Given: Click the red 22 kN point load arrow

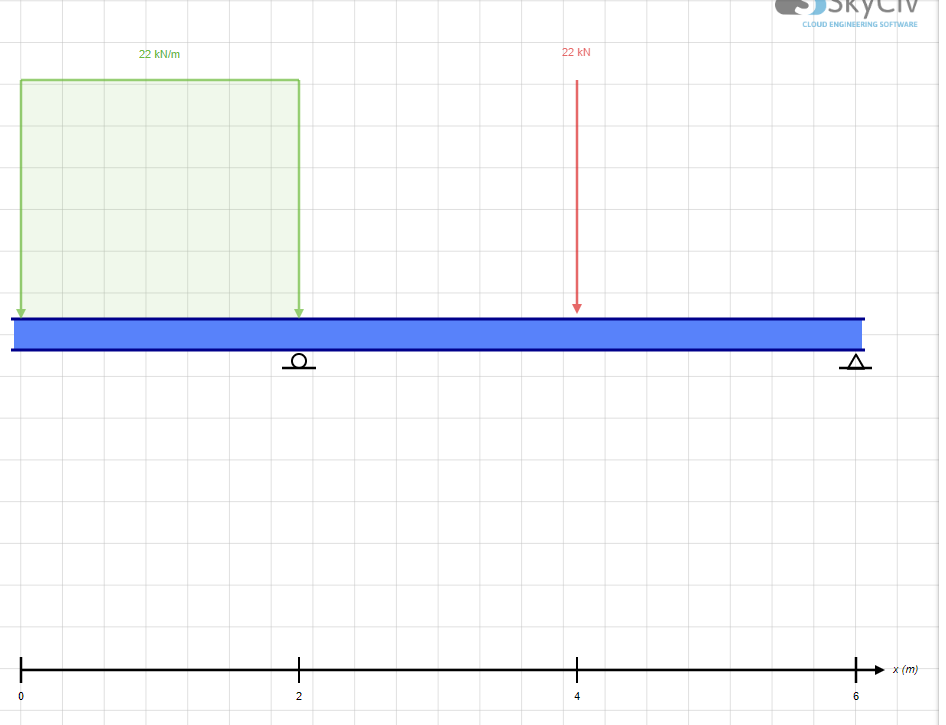Looking at the screenshot, I should point(577,197).
